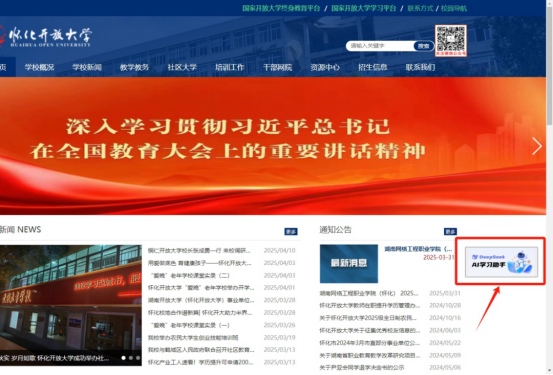Select the second news photo carousel dot
Image resolution: width=553 pixels, height=375 pixels.
(131, 358)
